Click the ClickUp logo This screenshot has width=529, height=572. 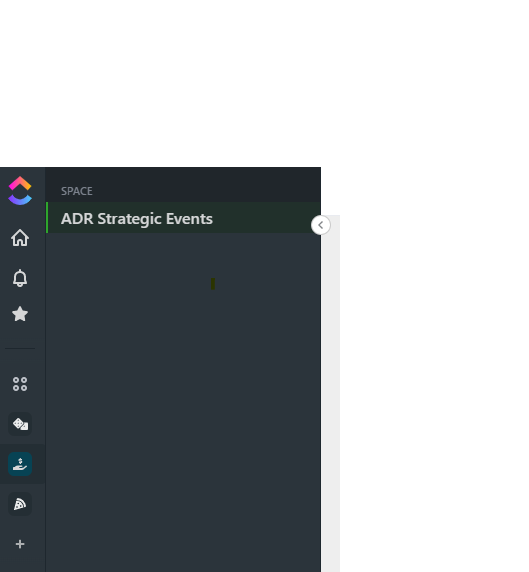[20, 191]
